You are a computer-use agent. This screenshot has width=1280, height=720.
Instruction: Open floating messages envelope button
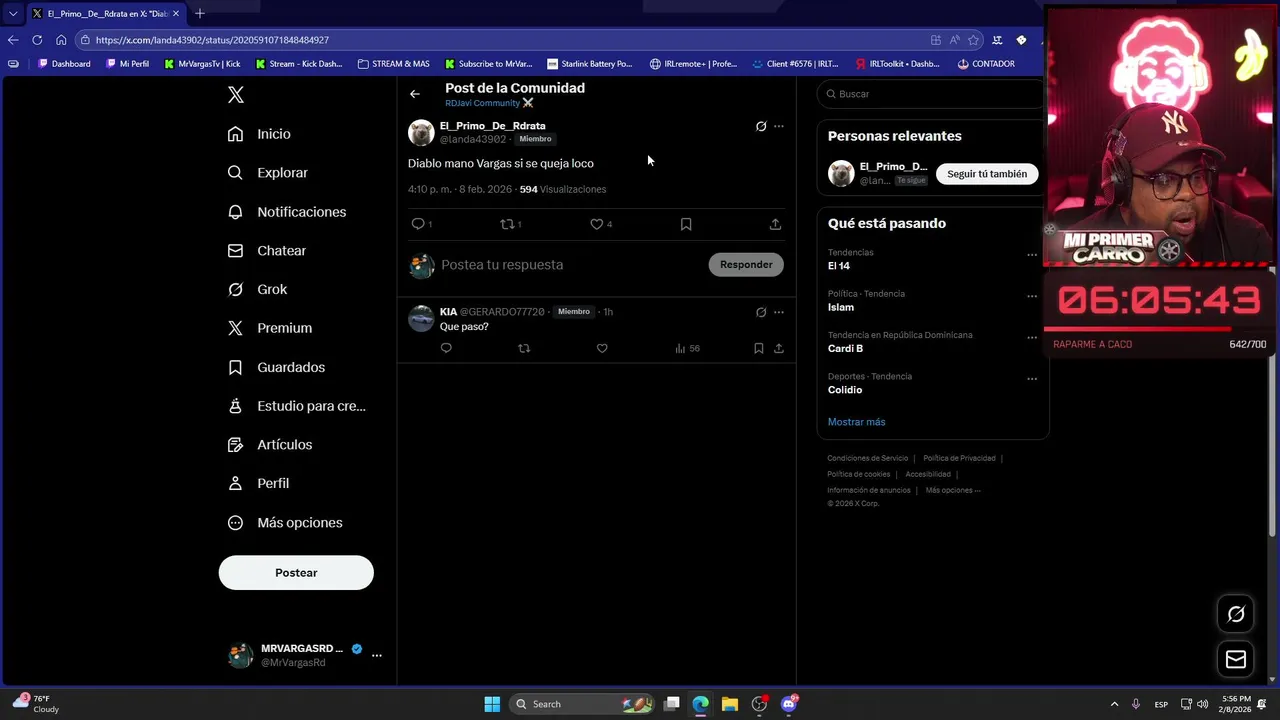coord(1236,659)
